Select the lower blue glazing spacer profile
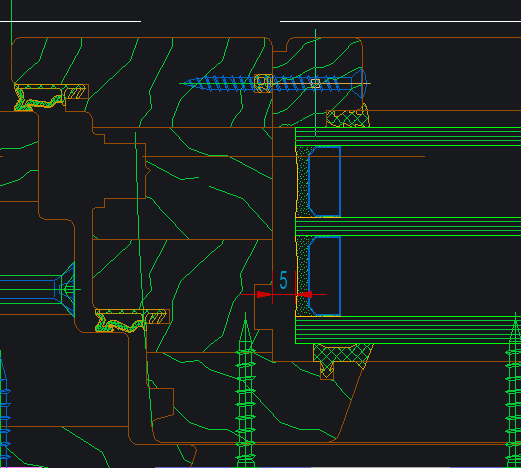The height and width of the screenshot is (468, 521). coord(324,276)
